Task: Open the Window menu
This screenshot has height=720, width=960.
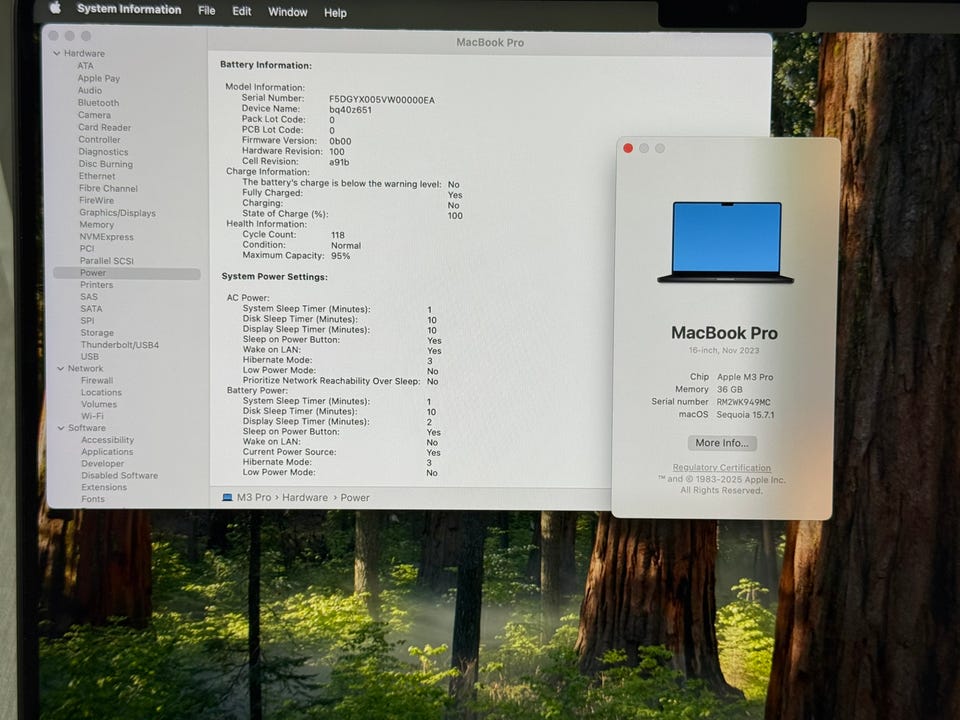Action: point(288,12)
